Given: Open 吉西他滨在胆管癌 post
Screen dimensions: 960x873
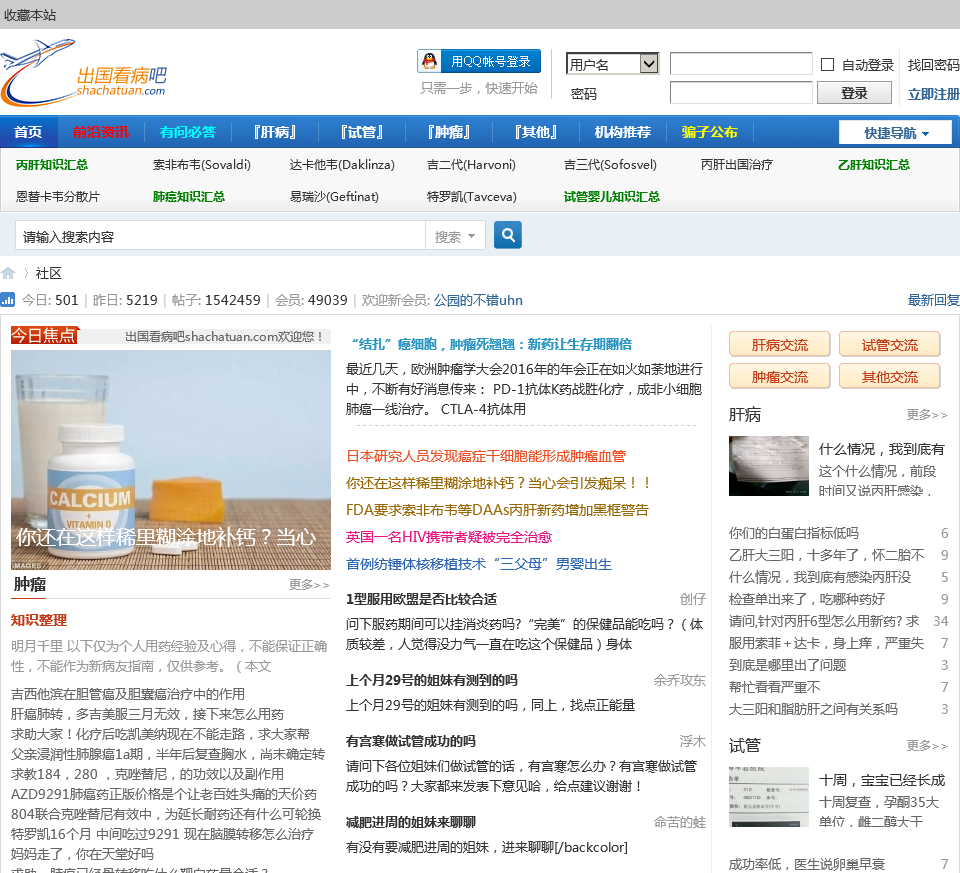Looking at the screenshot, I should coord(128,694).
